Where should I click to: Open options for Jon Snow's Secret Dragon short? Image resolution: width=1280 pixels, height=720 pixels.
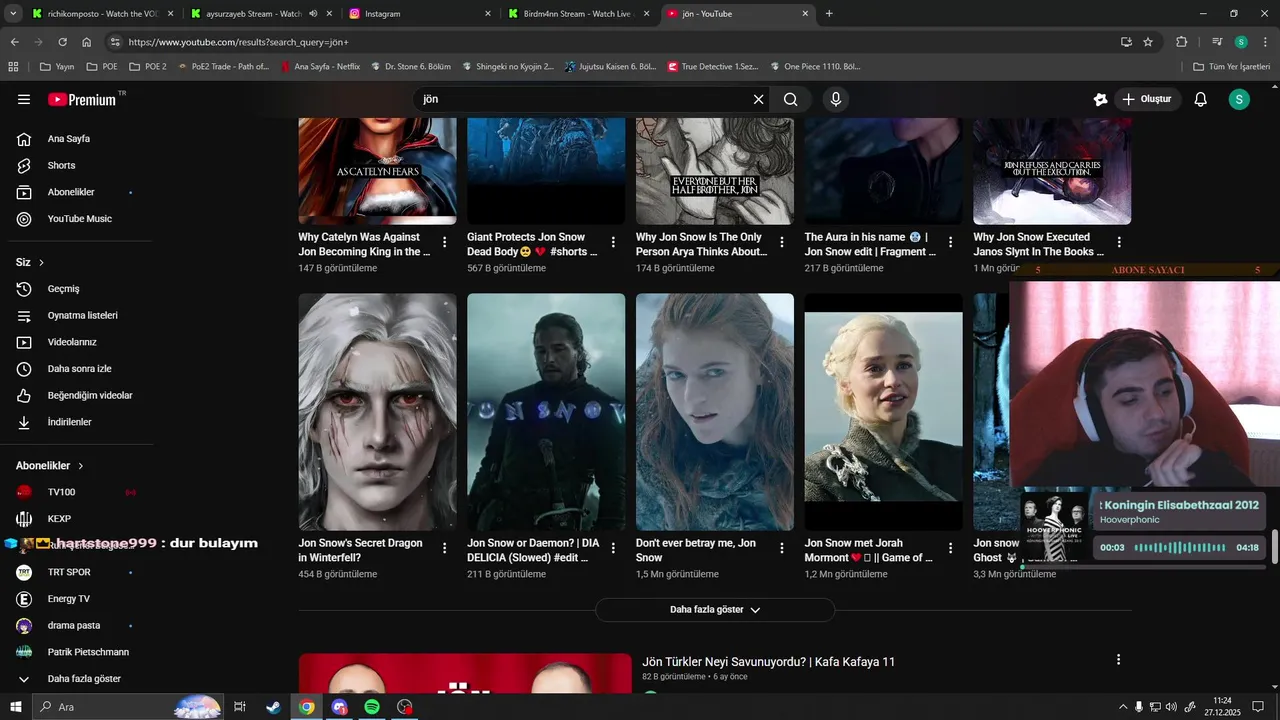[445, 548]
